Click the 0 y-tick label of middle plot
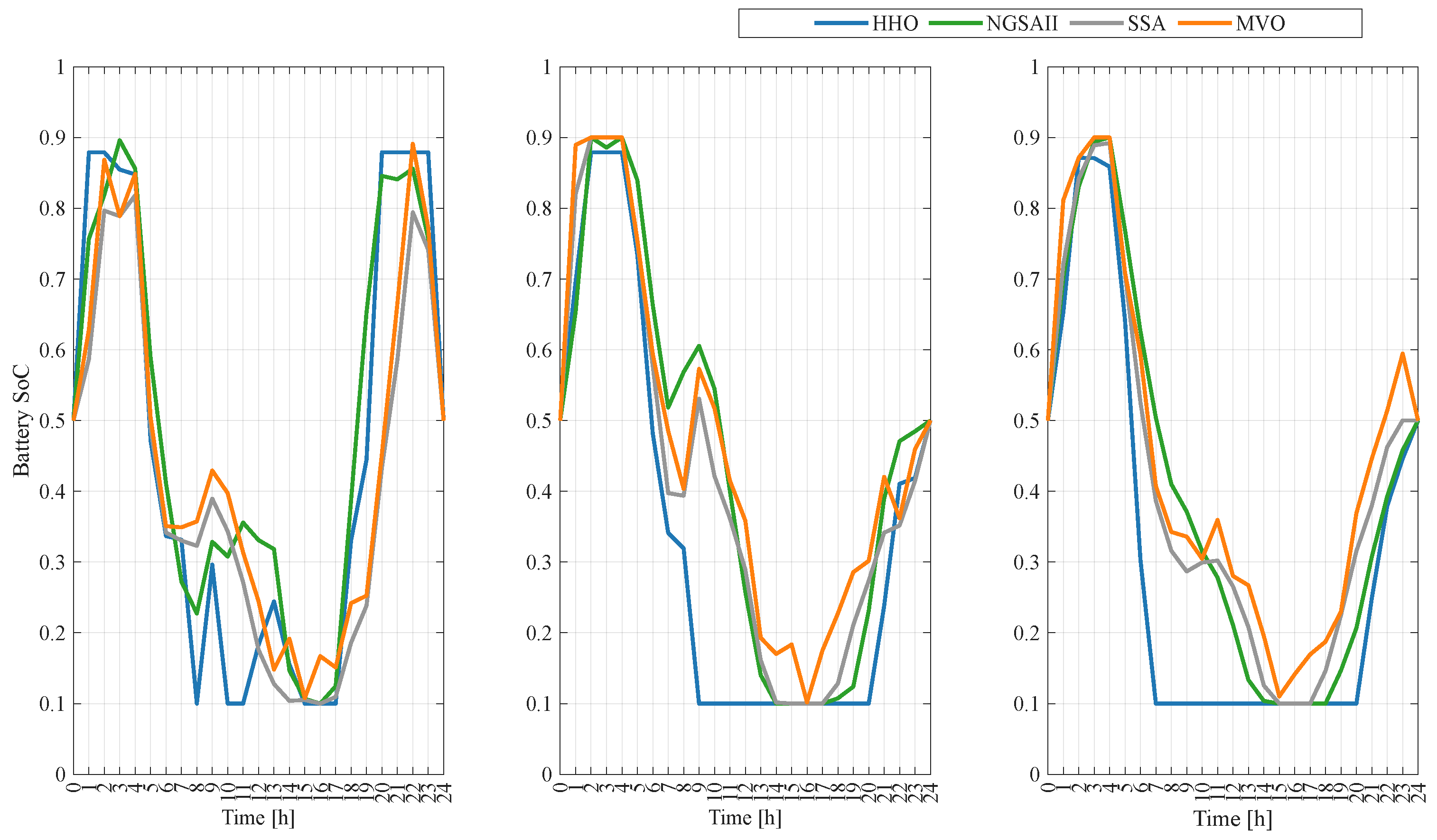The width and height of the screenshot is (1437, 840). pos(547,775)
